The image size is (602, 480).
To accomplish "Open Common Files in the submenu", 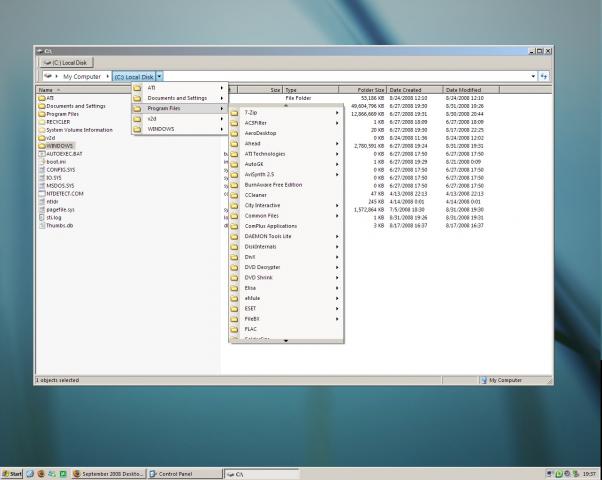I will 286,216.
